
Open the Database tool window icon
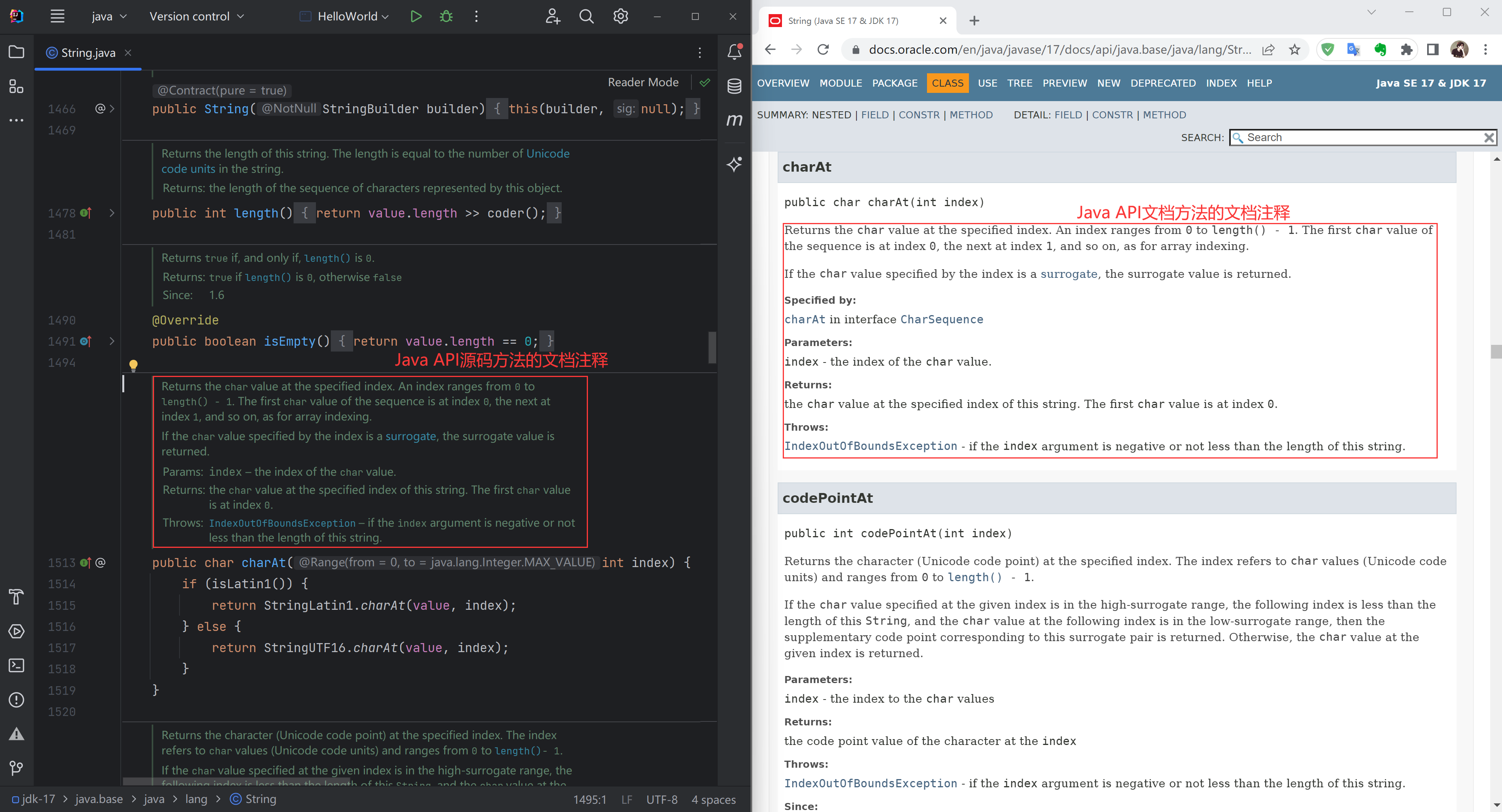tap(735, 86)
